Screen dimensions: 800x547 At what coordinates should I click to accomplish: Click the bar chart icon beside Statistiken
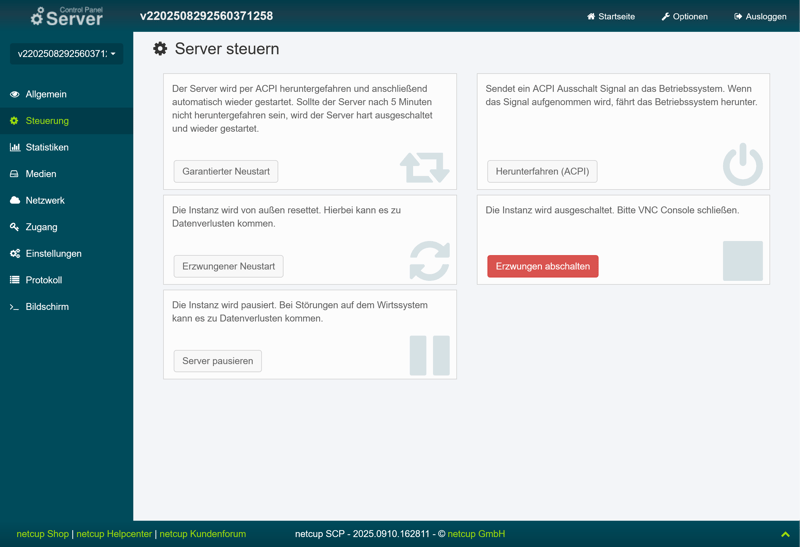[x=15, y=147]
